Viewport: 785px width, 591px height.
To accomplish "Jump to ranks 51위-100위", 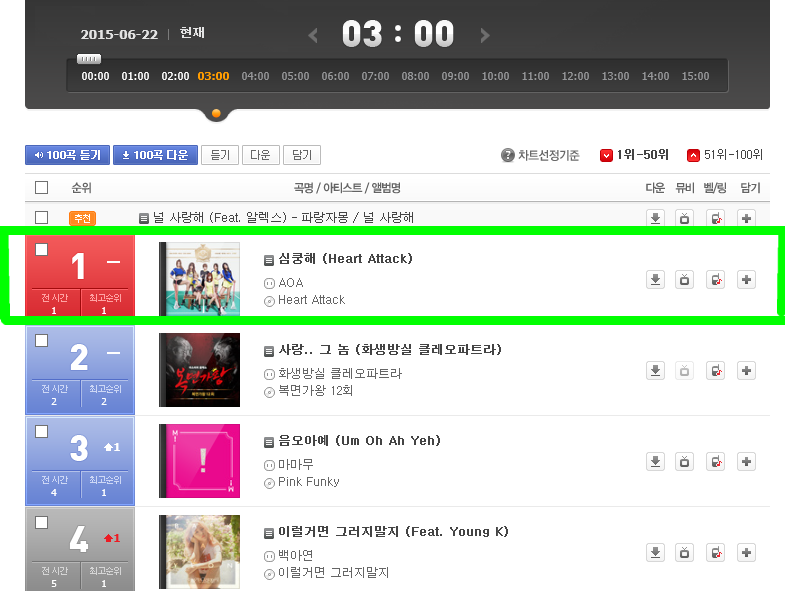I will point(725,155).
